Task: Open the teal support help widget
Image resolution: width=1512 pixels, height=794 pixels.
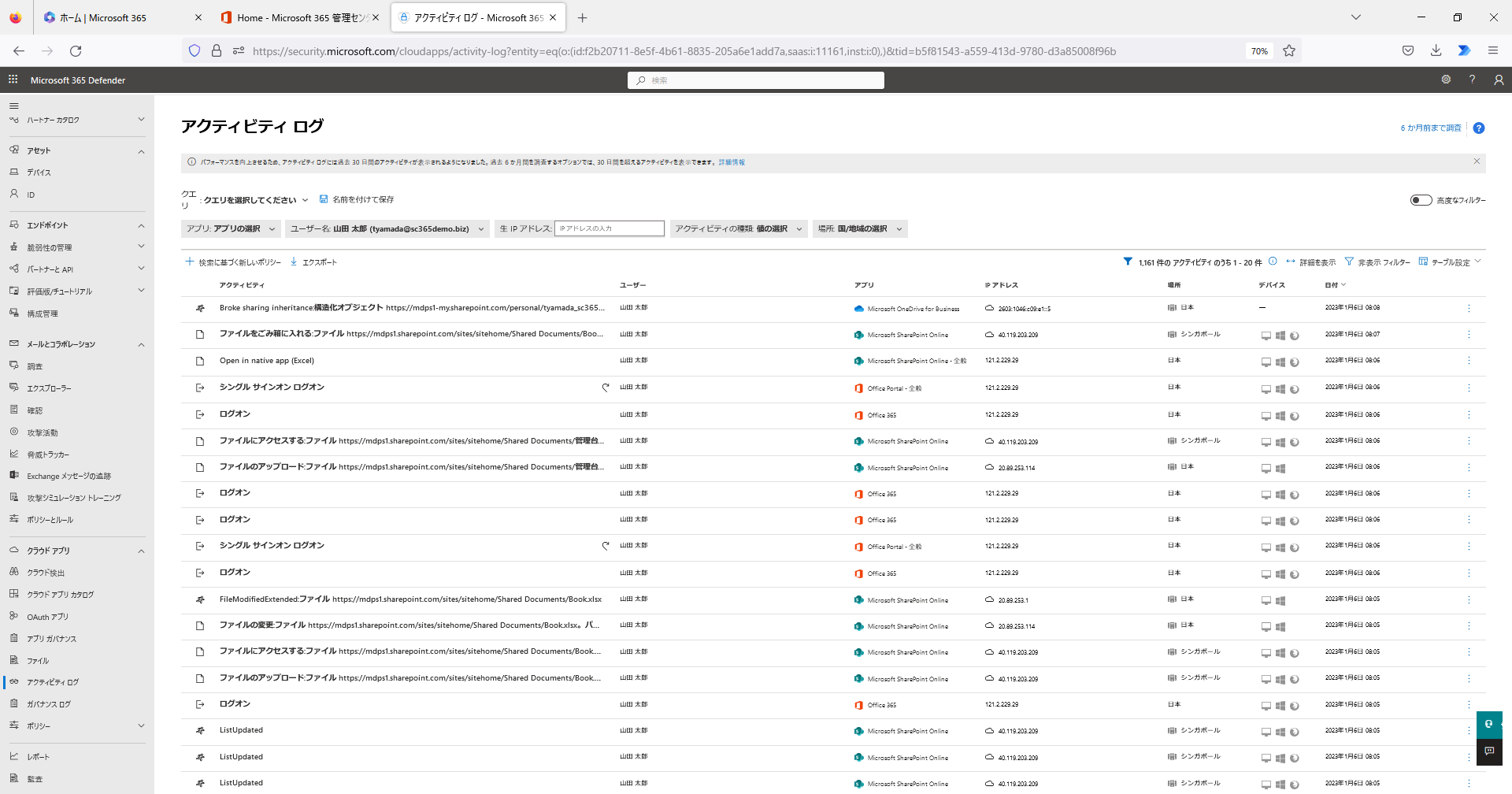Action: click(x=1489, y=724)
